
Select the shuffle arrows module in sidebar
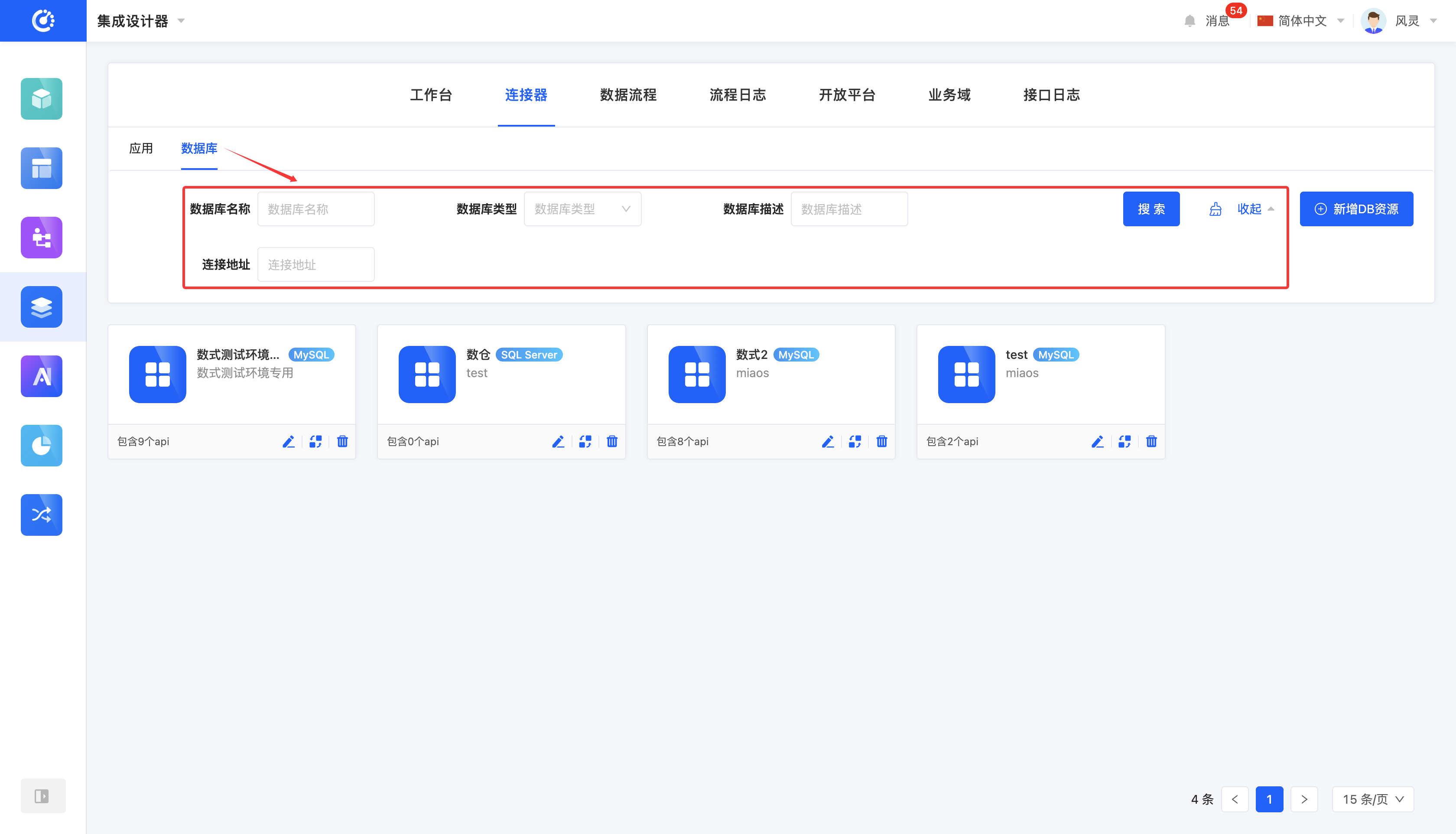click(41, 515)
